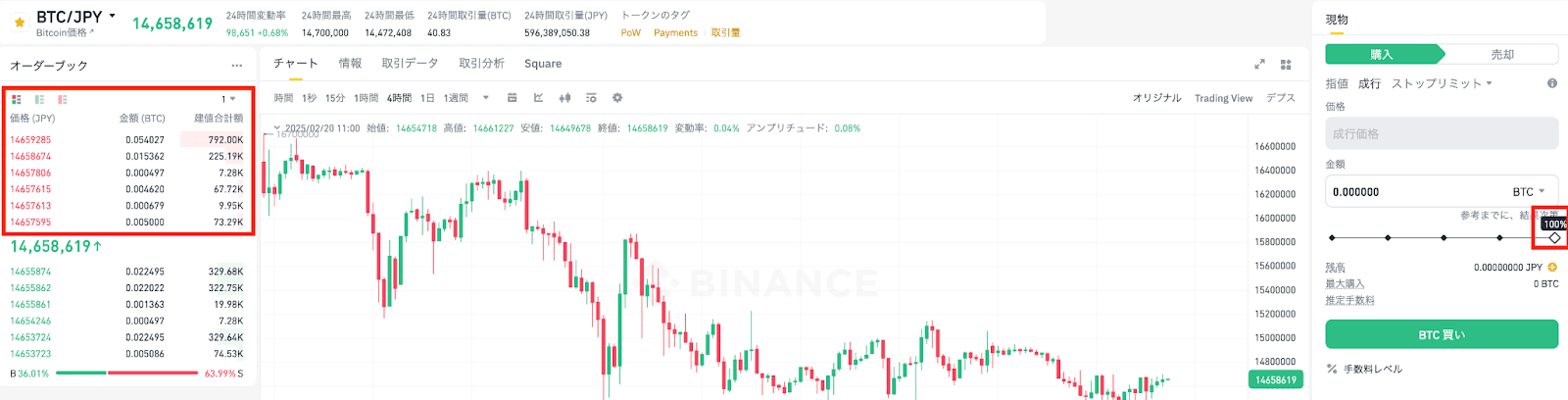Switch to the 購入 (buy) side
Image resolution: width=1568 pixels, height=400 pixels.
click(x=1382, y=55)
